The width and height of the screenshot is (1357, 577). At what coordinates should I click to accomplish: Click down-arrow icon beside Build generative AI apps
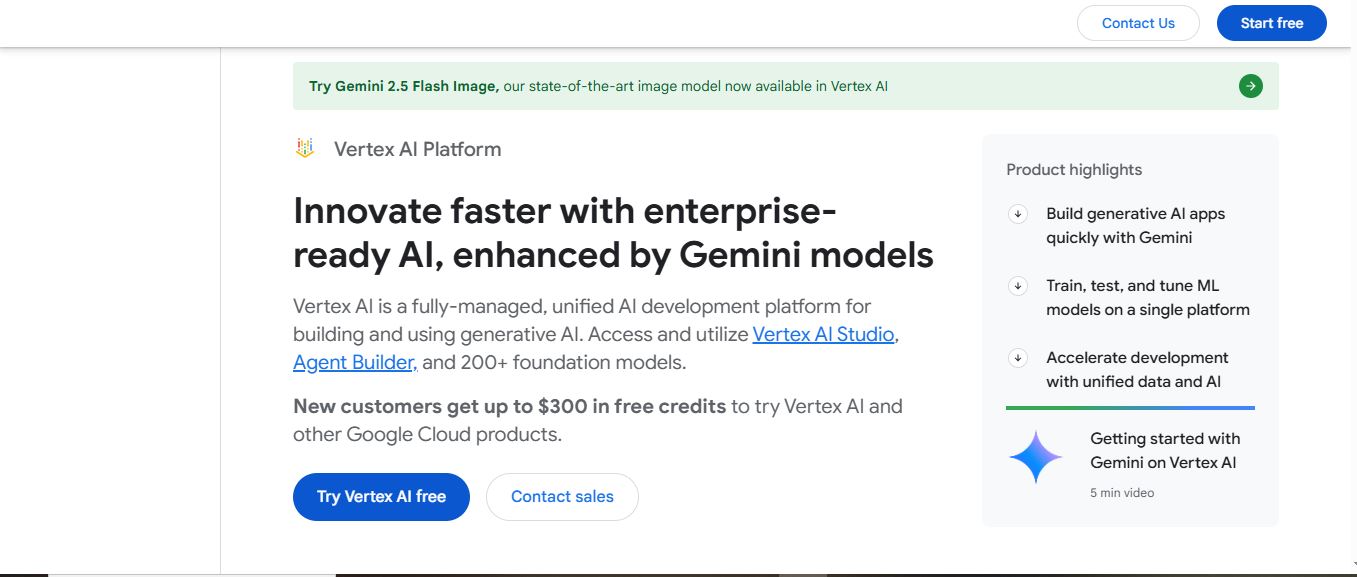pos(1018,214)
